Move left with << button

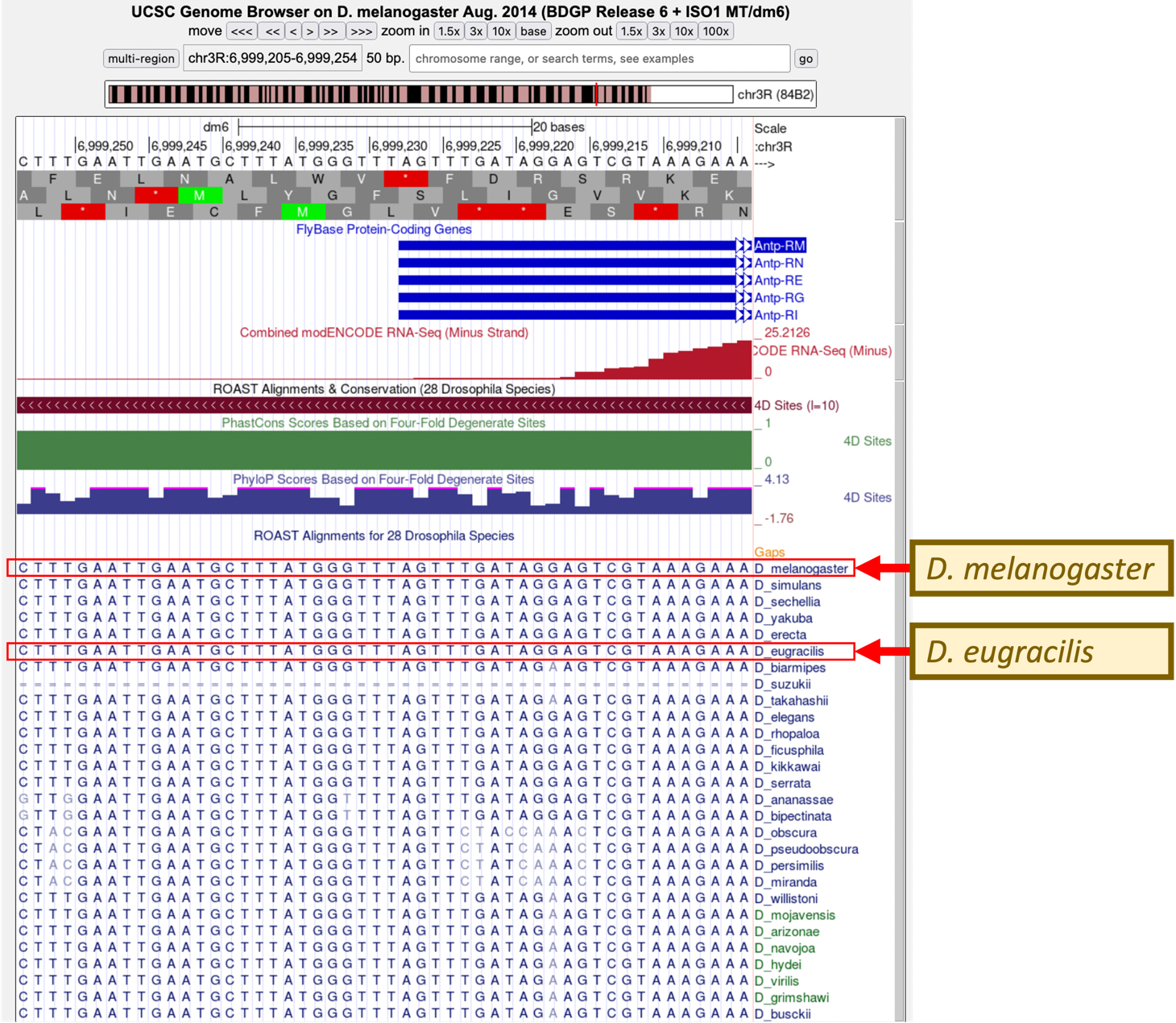pos(272,31)
